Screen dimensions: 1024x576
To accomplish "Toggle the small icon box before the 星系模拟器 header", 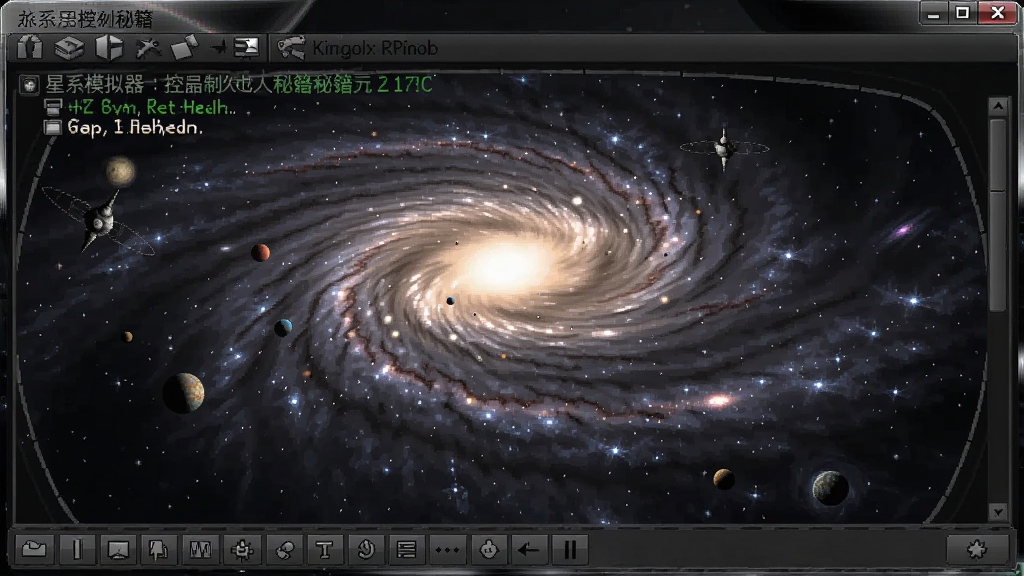I will tap(29, 85).
